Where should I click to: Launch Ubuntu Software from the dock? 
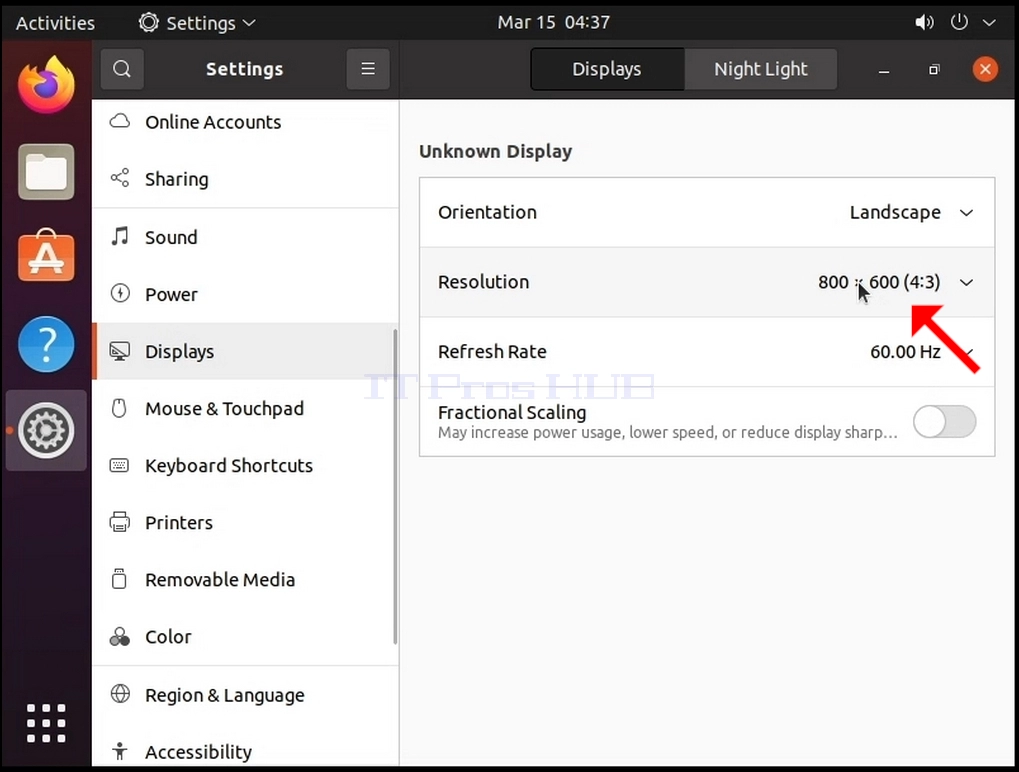46,255
